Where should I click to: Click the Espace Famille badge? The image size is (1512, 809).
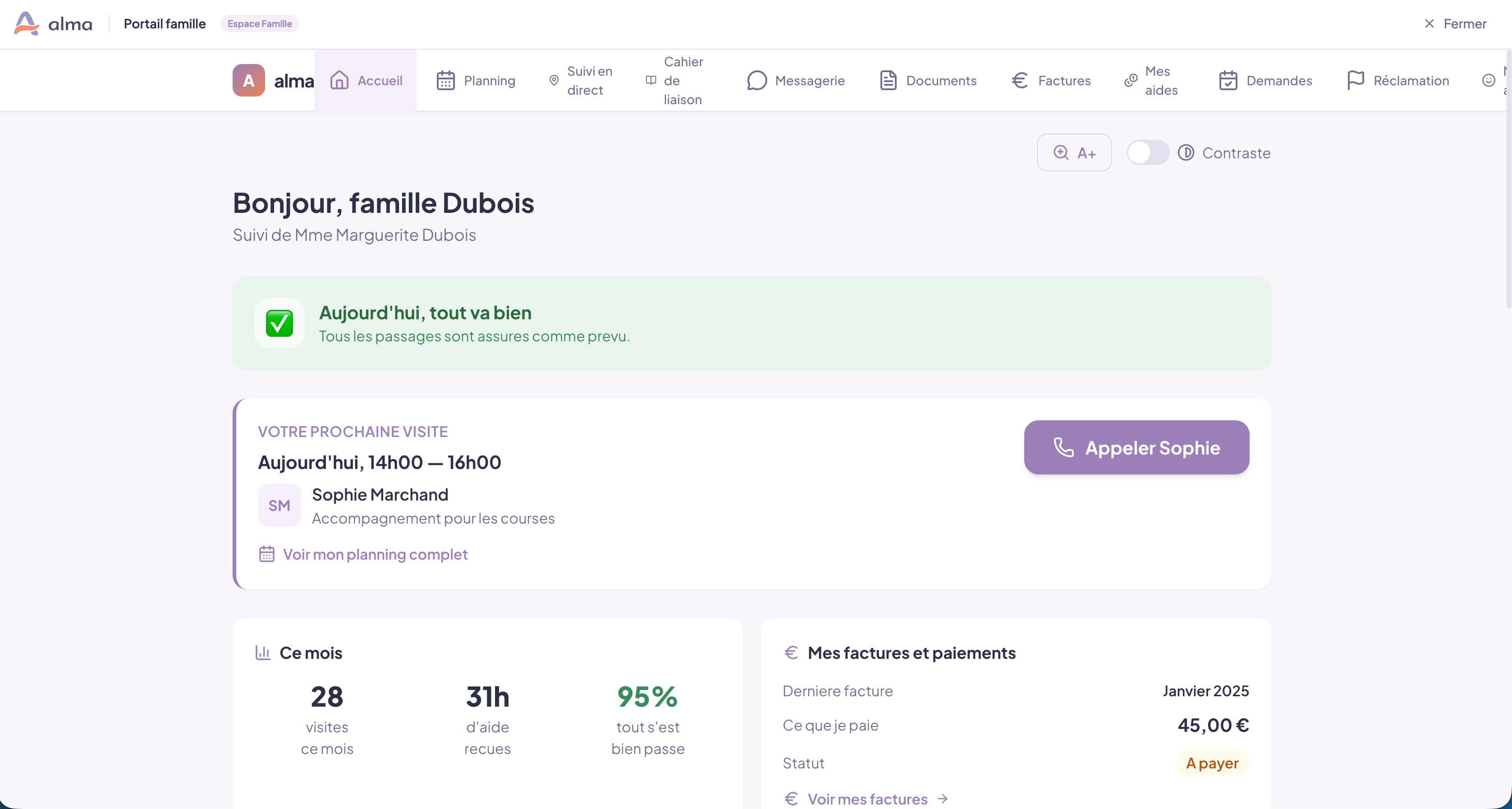coord(259,23)
